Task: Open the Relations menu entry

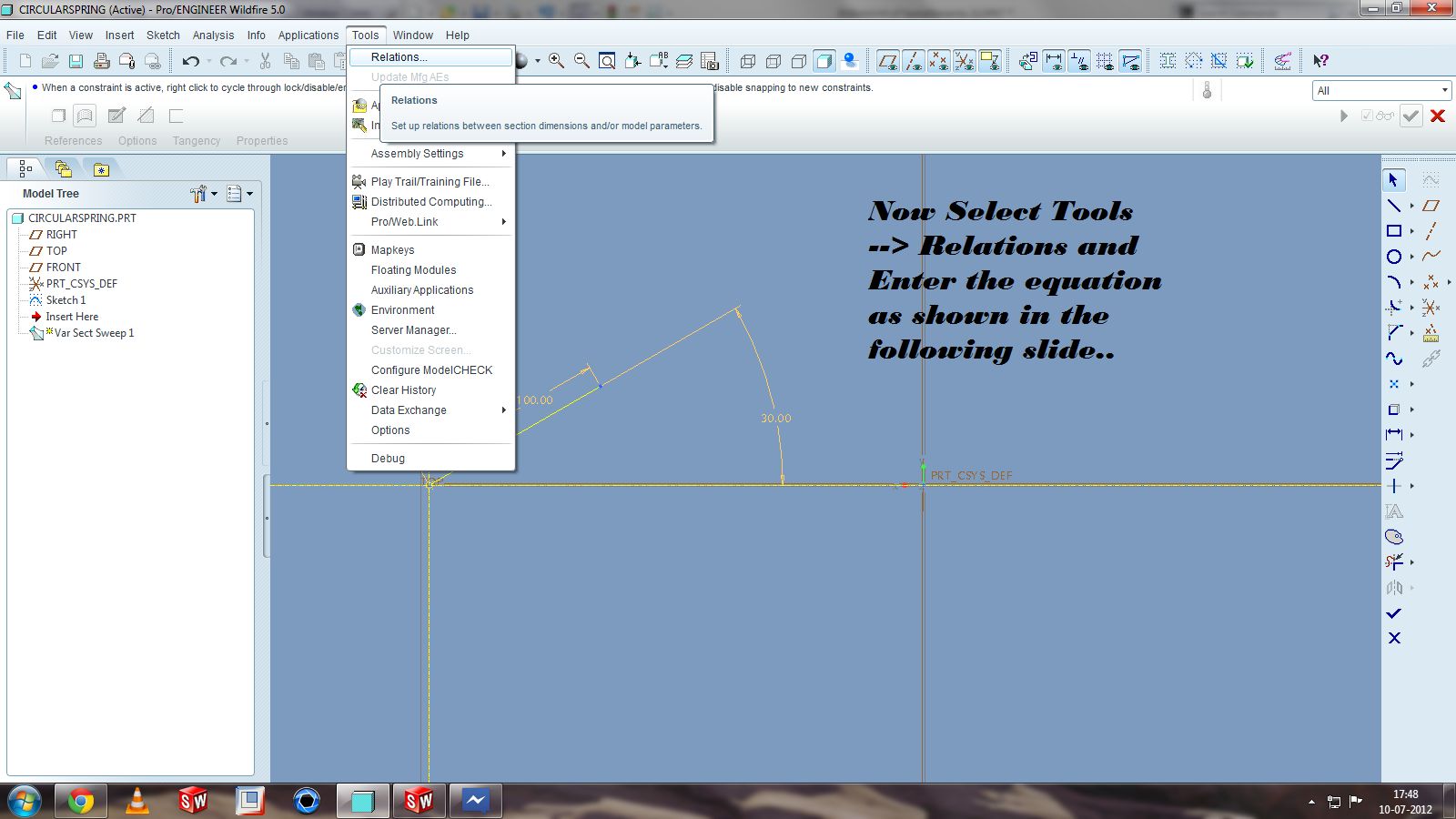Action: point(431,57)
